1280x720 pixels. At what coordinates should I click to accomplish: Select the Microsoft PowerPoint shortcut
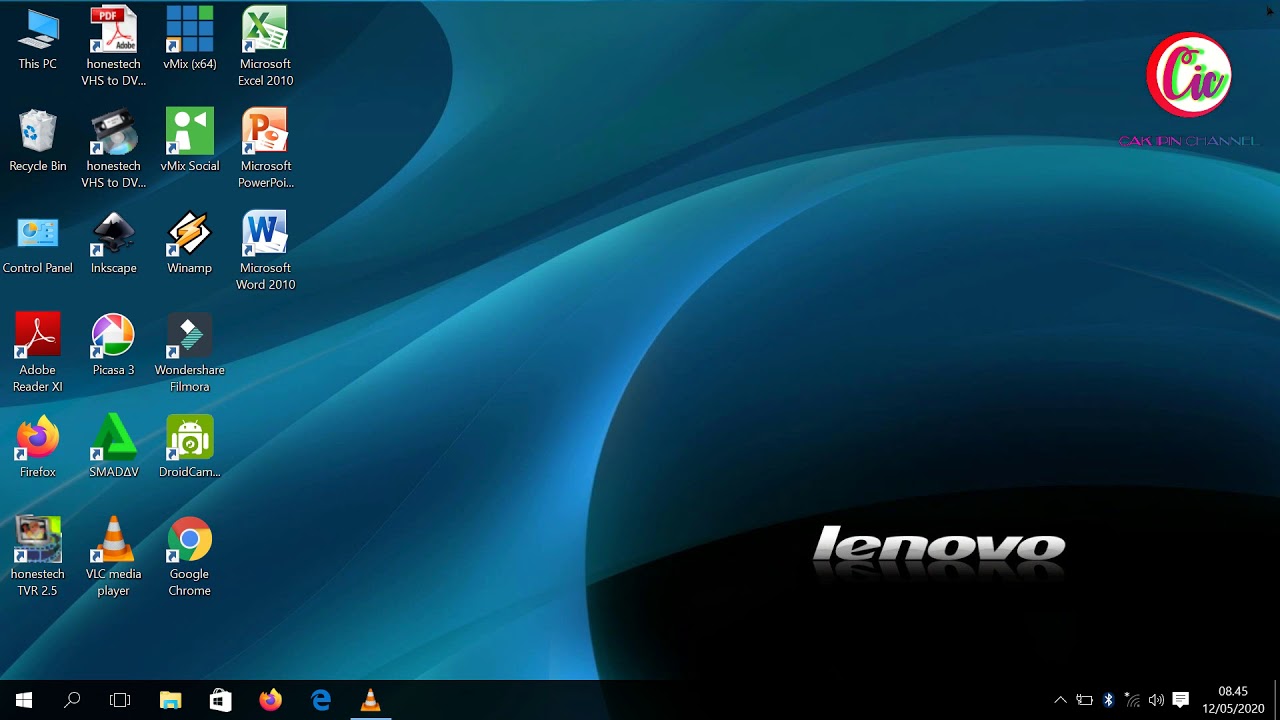pos(266,148)
